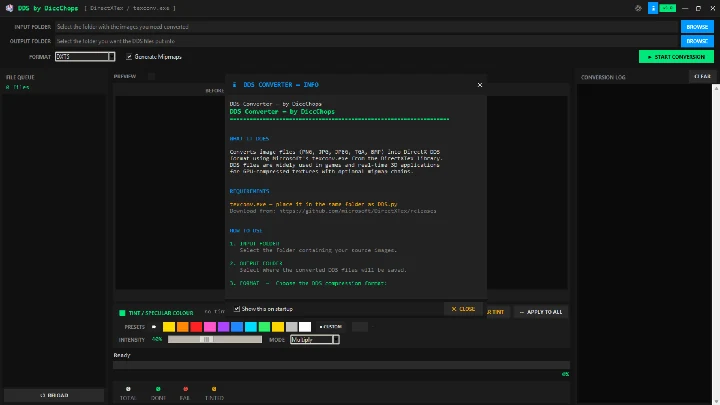Image resolution: width=720 pixels, height=405 pixels.
Task: Click the red Fail counter icon
Action: coord(186,389)
